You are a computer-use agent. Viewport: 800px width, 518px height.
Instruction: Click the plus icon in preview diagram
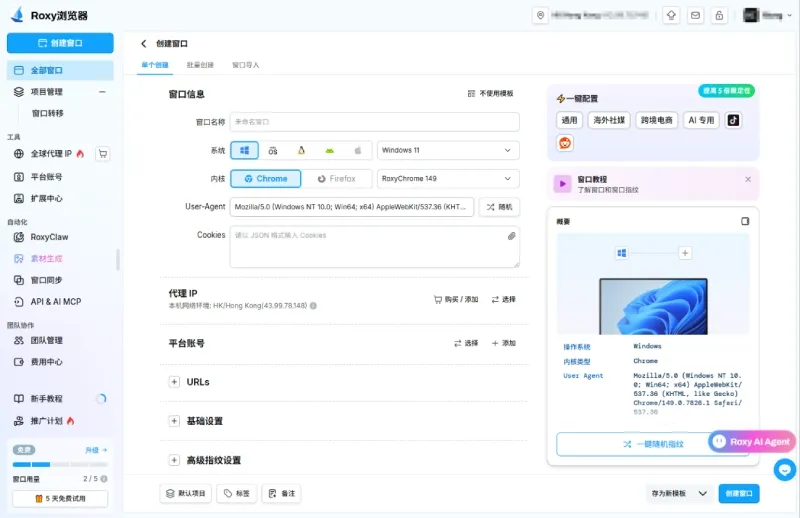click(685, 253)
